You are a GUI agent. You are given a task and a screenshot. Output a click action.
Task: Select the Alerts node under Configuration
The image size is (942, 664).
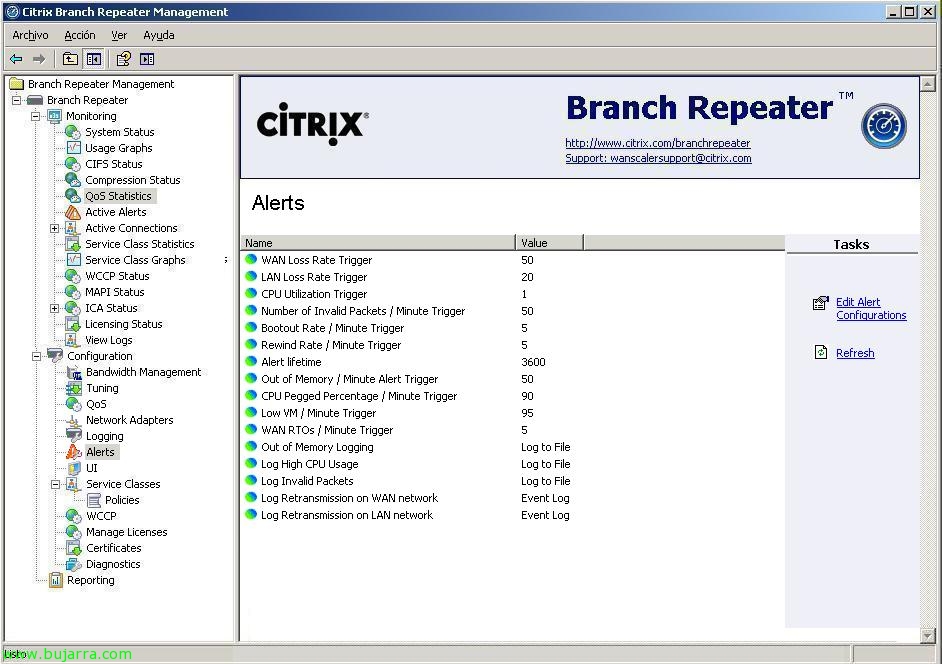pos(100,452)
